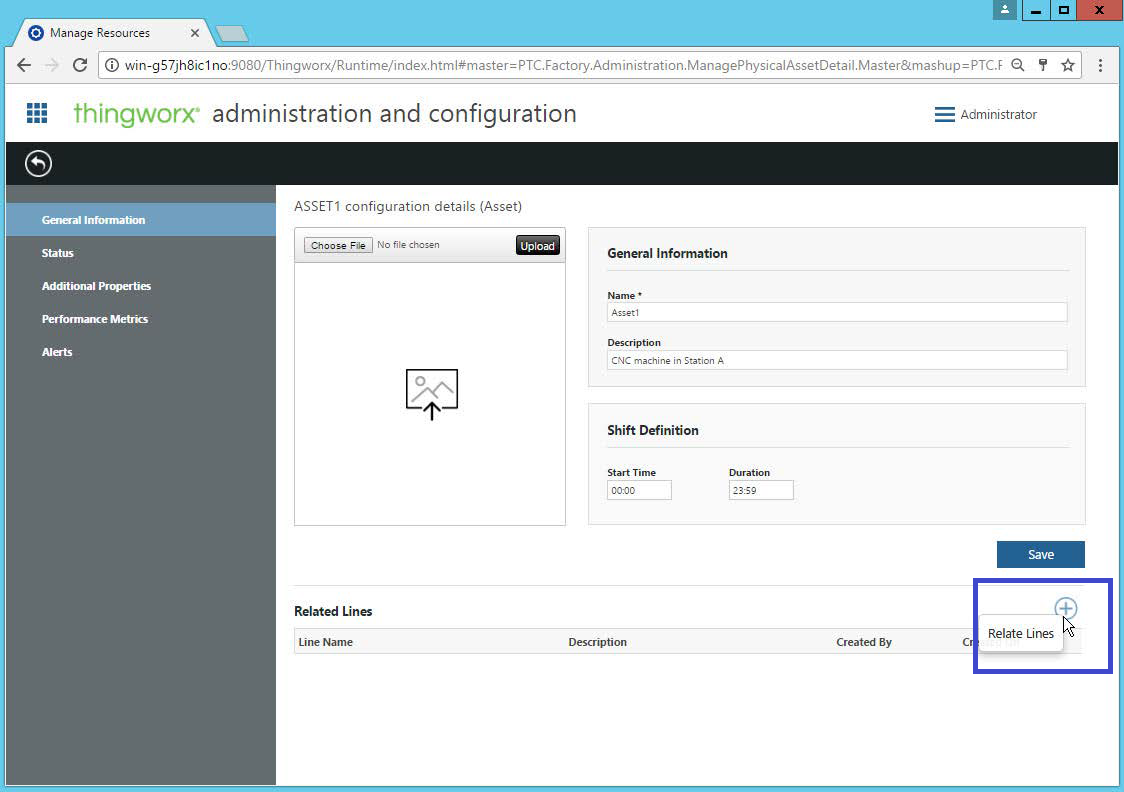Image resolution: width=1124 pixels, height=792 pixels.
Task: Select the Status section in the sidebar
Action: click(x=57, y=253)
